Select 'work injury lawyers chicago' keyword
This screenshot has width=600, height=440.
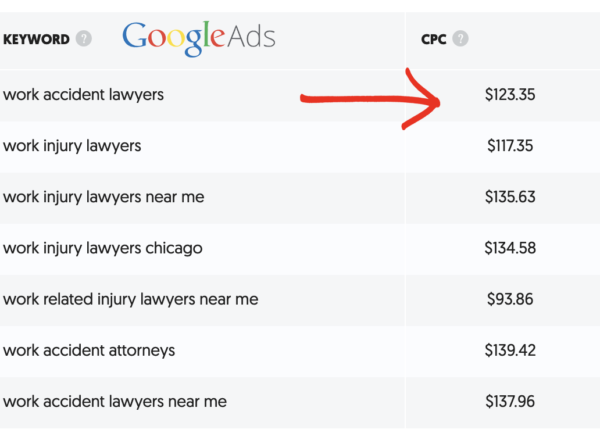[103, 248]
